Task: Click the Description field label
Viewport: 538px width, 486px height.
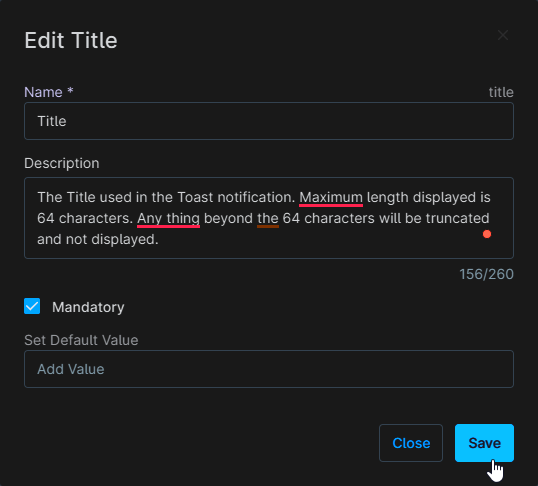Action: pyautogui.click(x=62, y=163)
